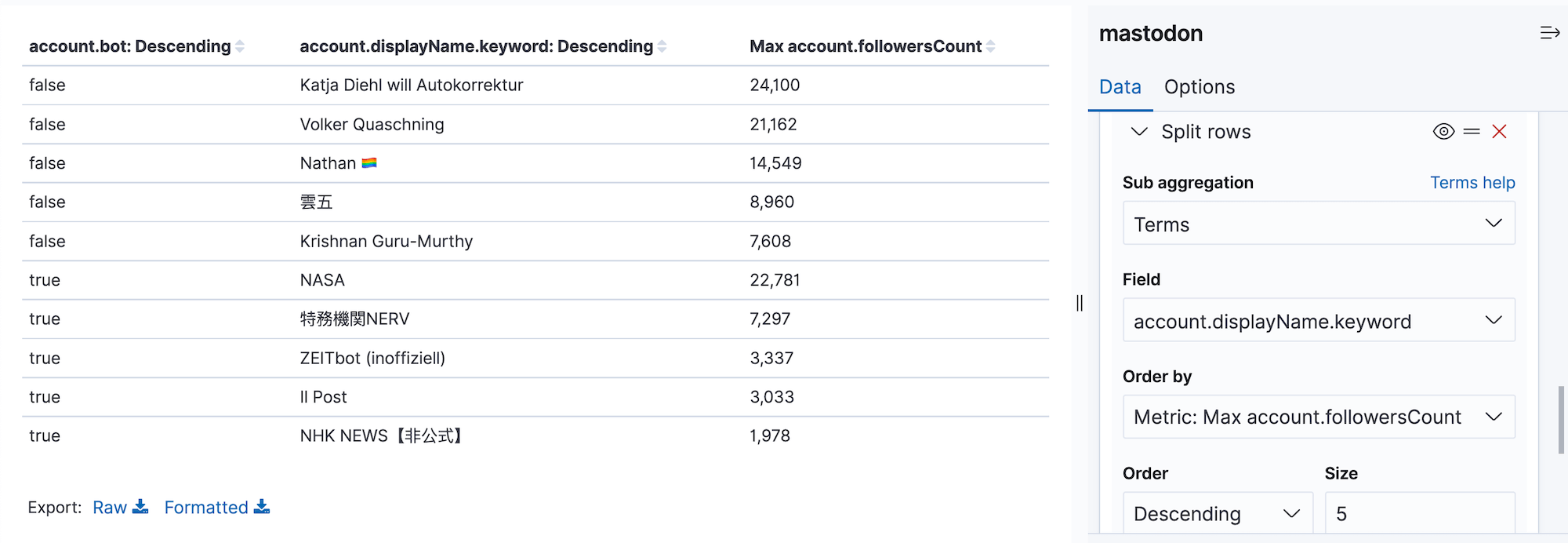Screen dimensions: 1568x543
Task: Click the sort icon on account.bot column
Action: click(x=241, y=46)
